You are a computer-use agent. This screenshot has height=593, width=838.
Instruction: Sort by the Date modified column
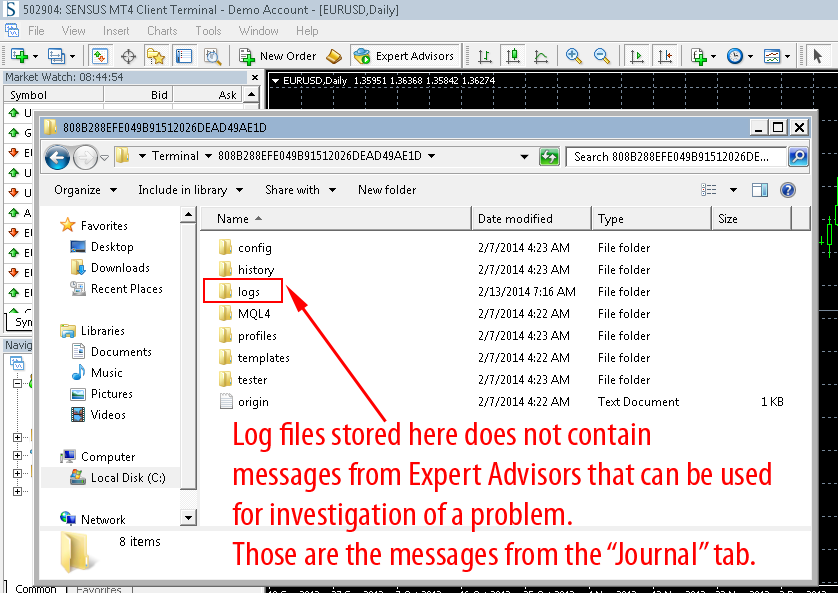[531, 219]
